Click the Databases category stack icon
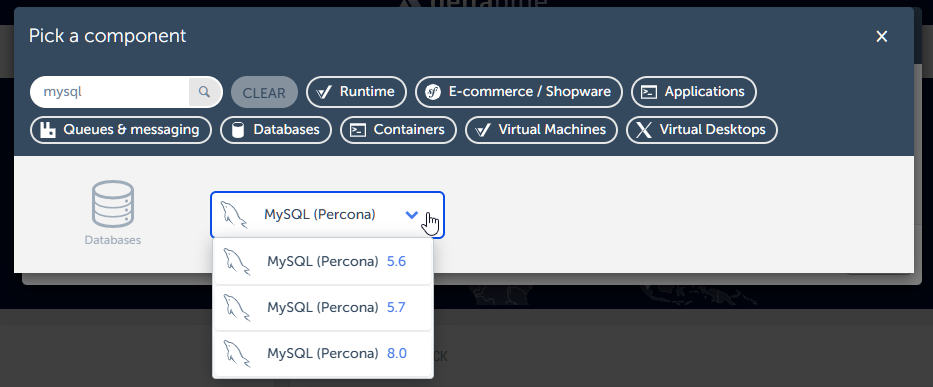933x387 pixels. point(112,204)
